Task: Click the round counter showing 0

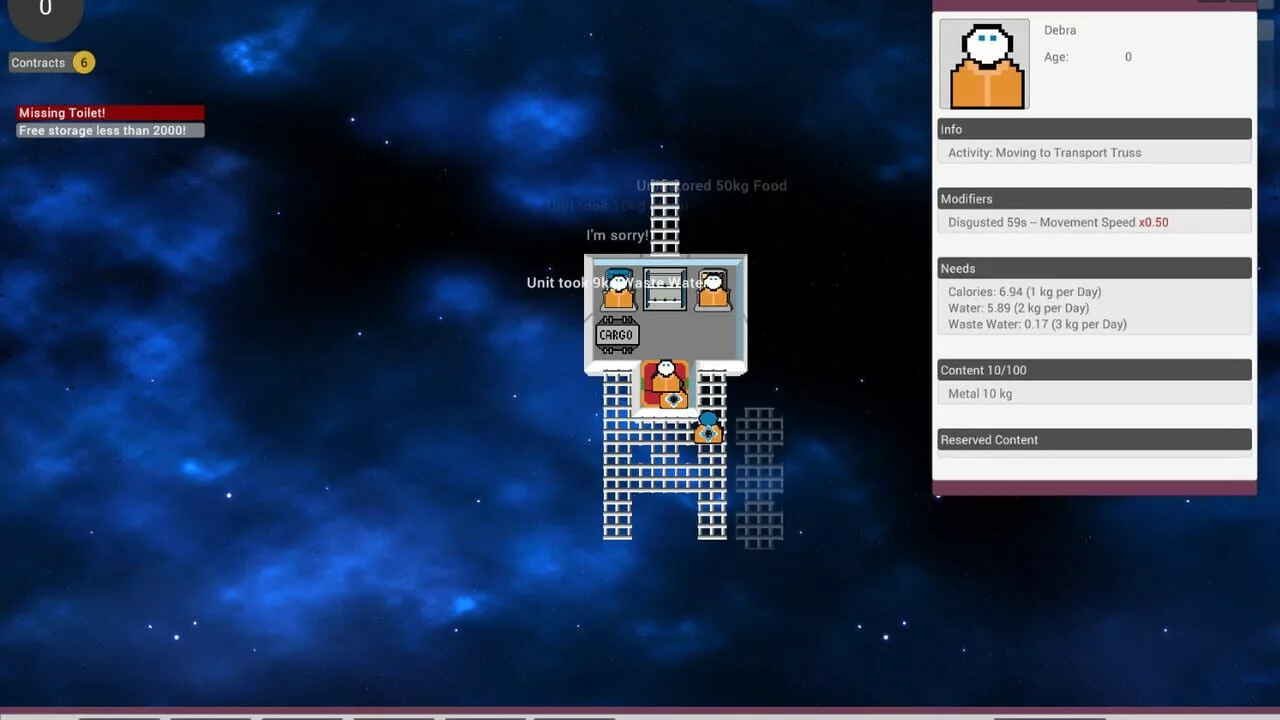Action: tap(45, 12)
